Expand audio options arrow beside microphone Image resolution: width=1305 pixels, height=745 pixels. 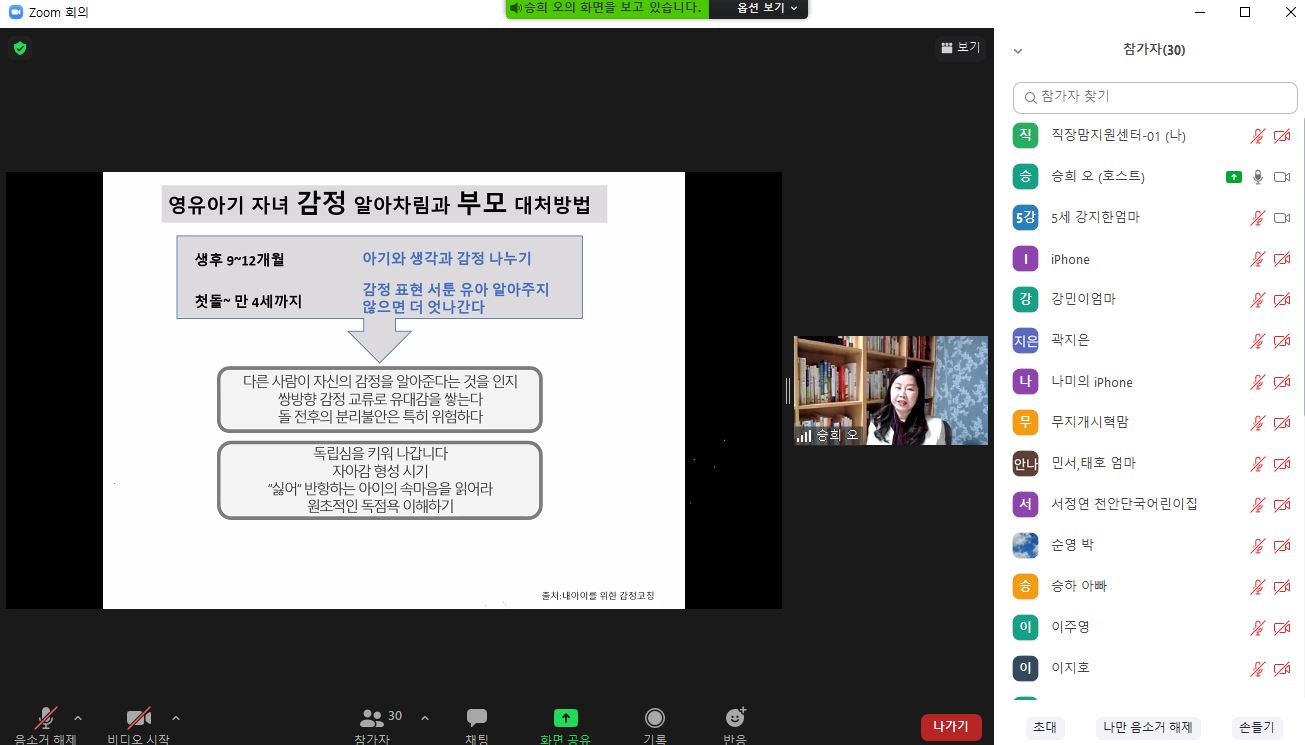tap(78, 718)
